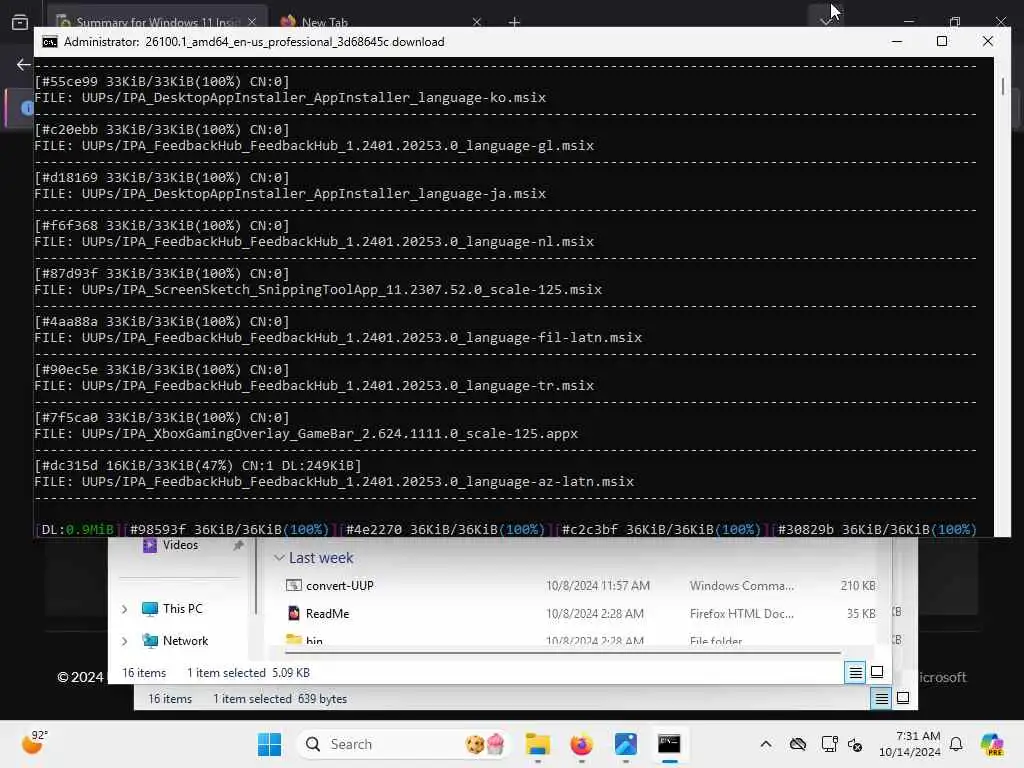
Task: Click the cookie cupcake search highlight
Action: pyautogui.click(x=485, y=744)
